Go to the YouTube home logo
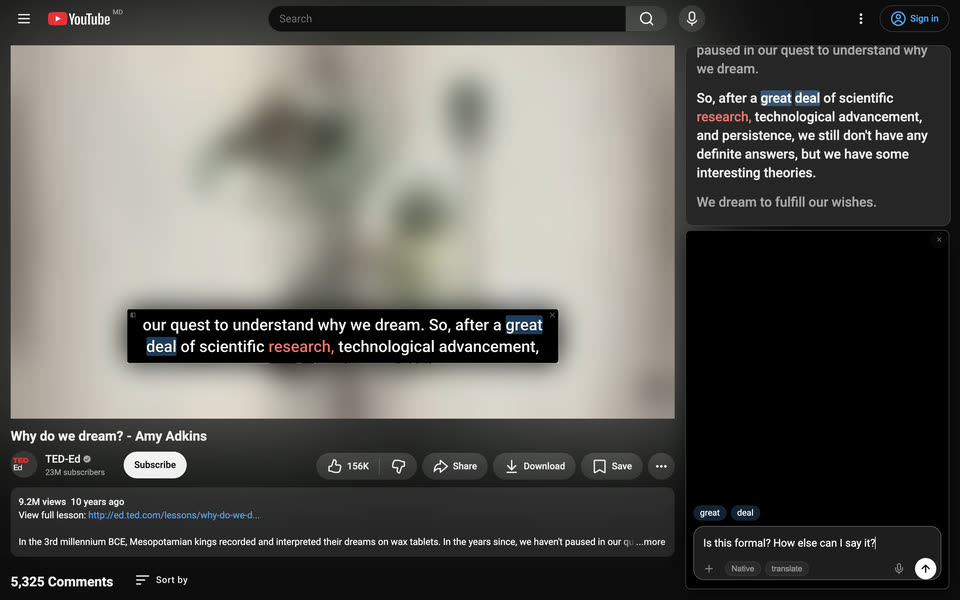This screenshot has height=600, width=960. pyautogui.click(x=79, y=19)
